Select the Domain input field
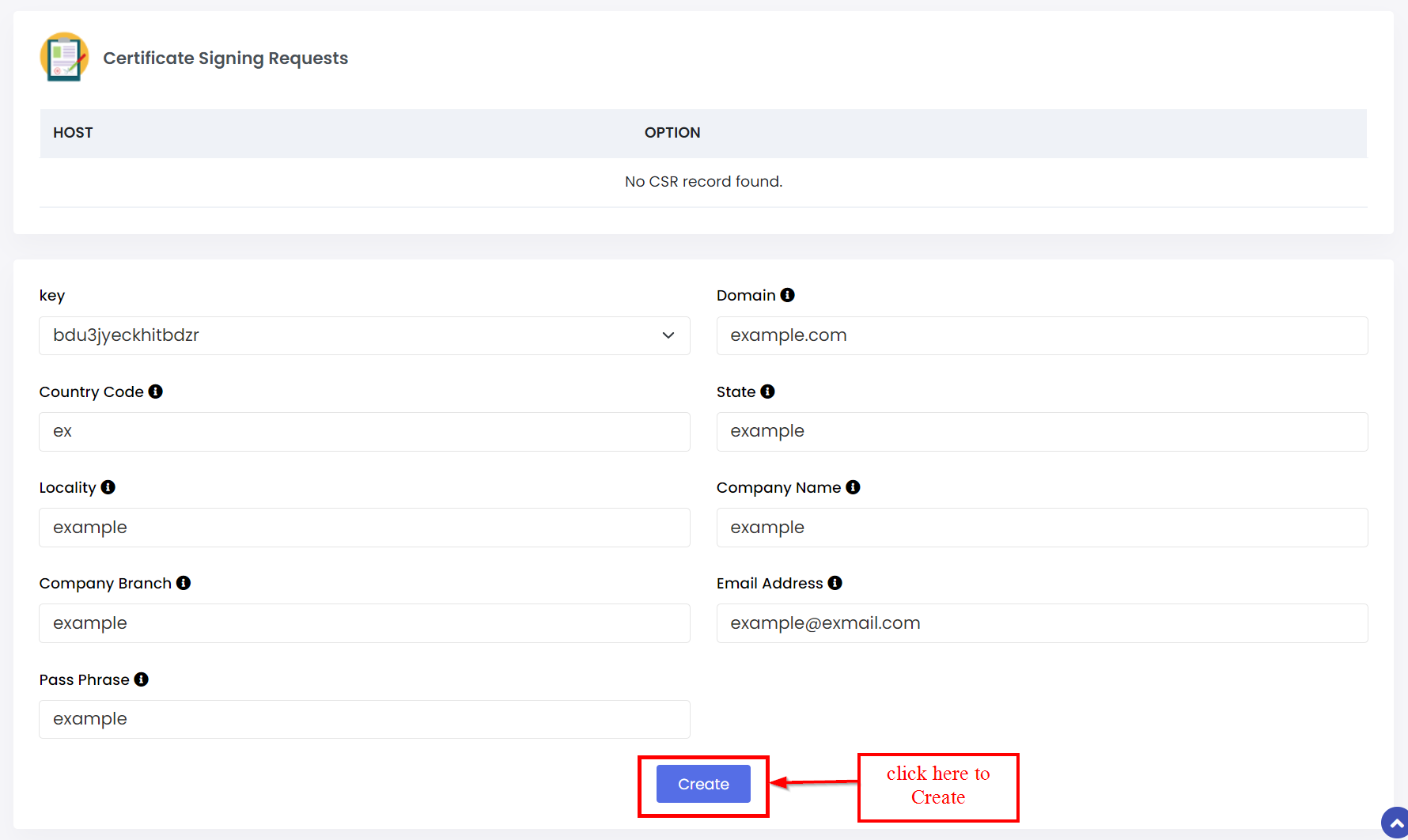1408x840 pixels. (x=1041, y=335)
